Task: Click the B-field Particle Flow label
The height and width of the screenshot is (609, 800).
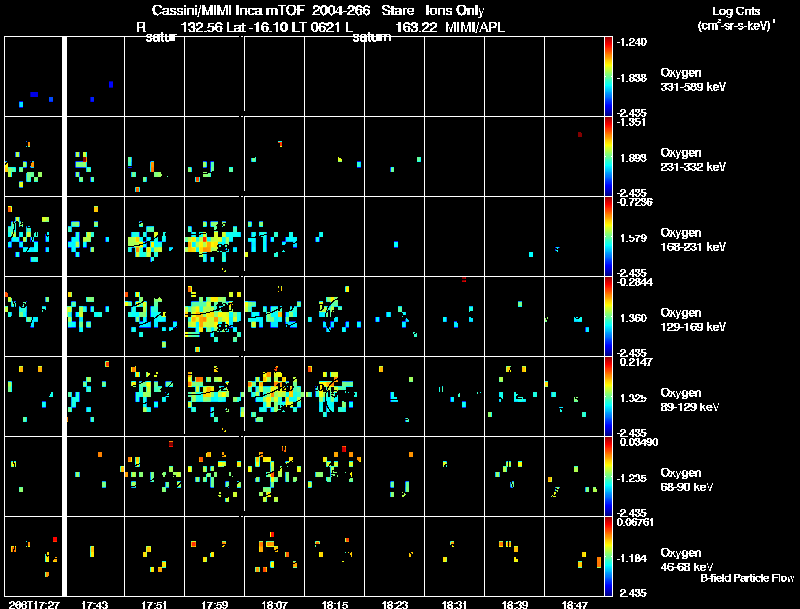Action: click(x=747, y=578)
